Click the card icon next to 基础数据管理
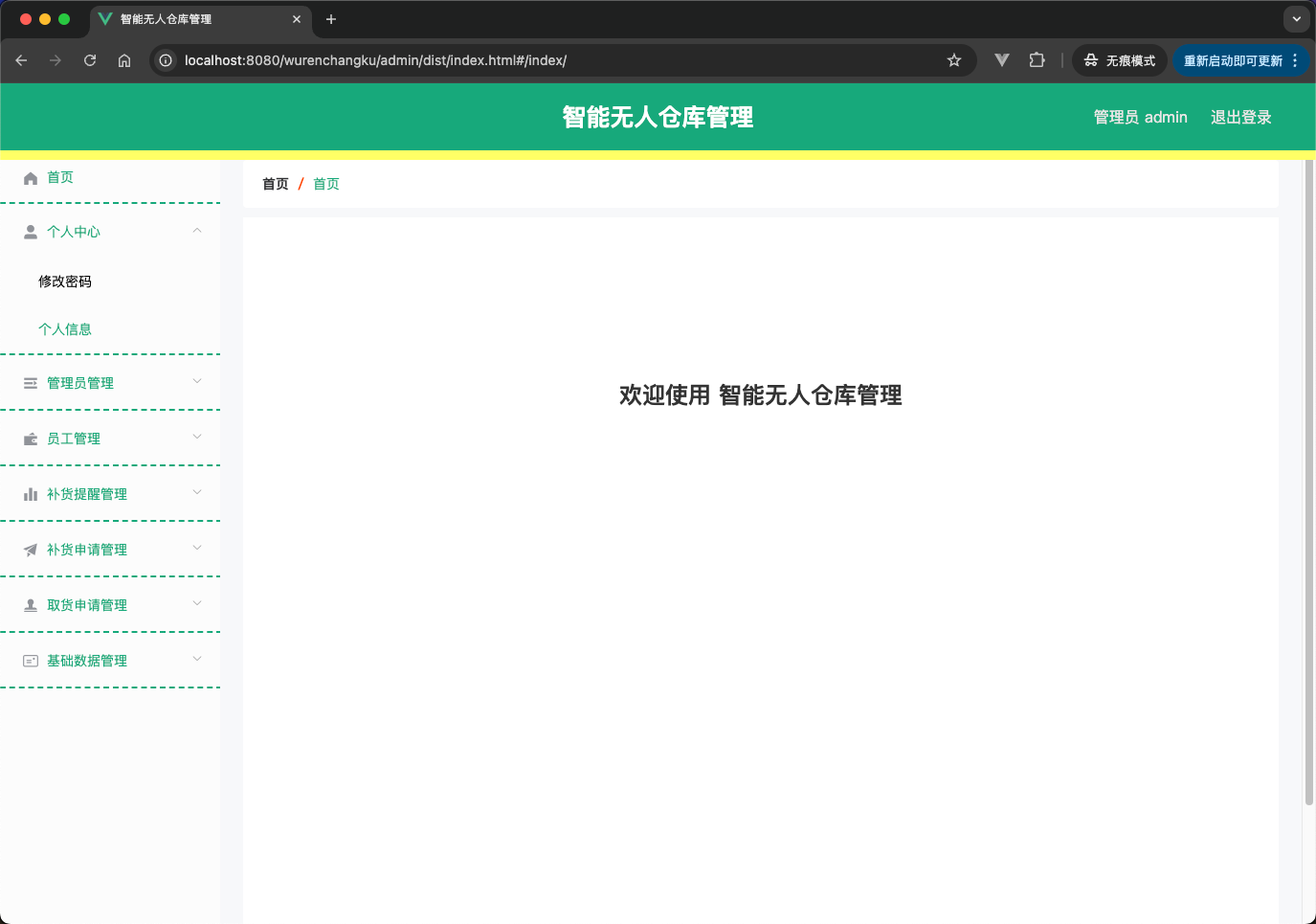Screen dimensions: 1316x924 (x=31, y=661)
